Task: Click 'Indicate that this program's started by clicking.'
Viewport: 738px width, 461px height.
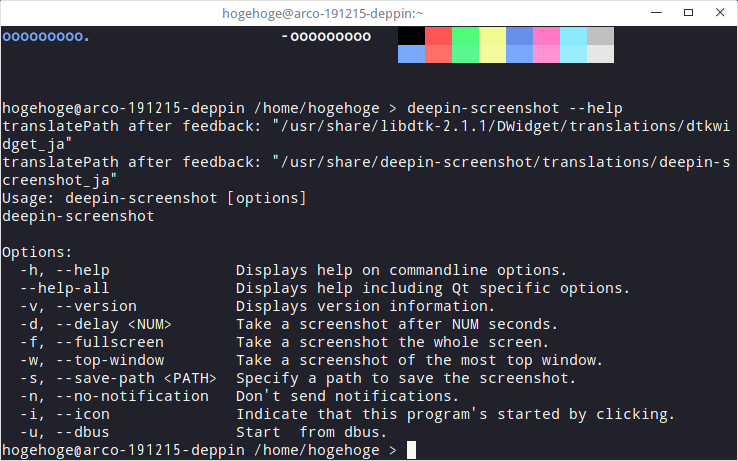Action: click(456, 414)
